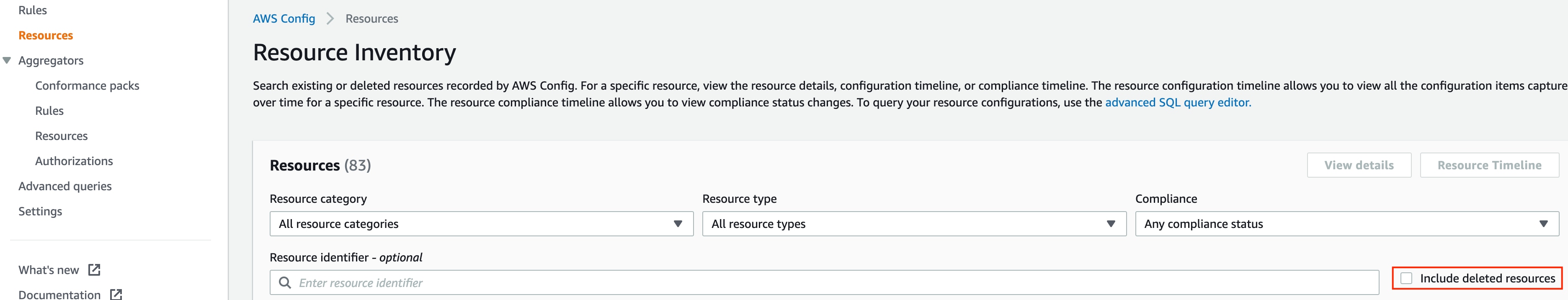Open Resource type dropdown
The height and width of the screenshot is (300, 1568).
coord(914,223)
